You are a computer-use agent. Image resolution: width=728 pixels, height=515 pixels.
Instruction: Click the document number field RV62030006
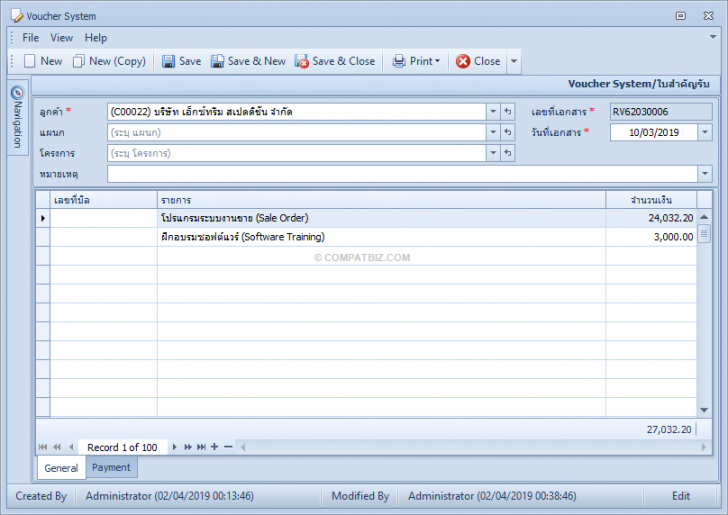tap(661, 112)
